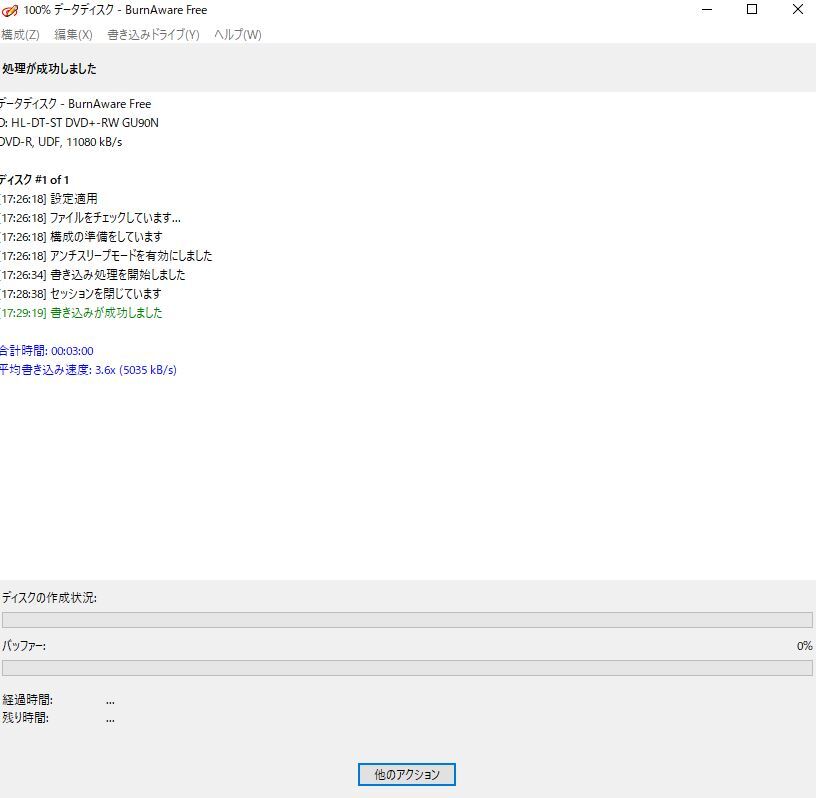
Task: Click the 0% buffer percentage value
Action: (805, 646)
